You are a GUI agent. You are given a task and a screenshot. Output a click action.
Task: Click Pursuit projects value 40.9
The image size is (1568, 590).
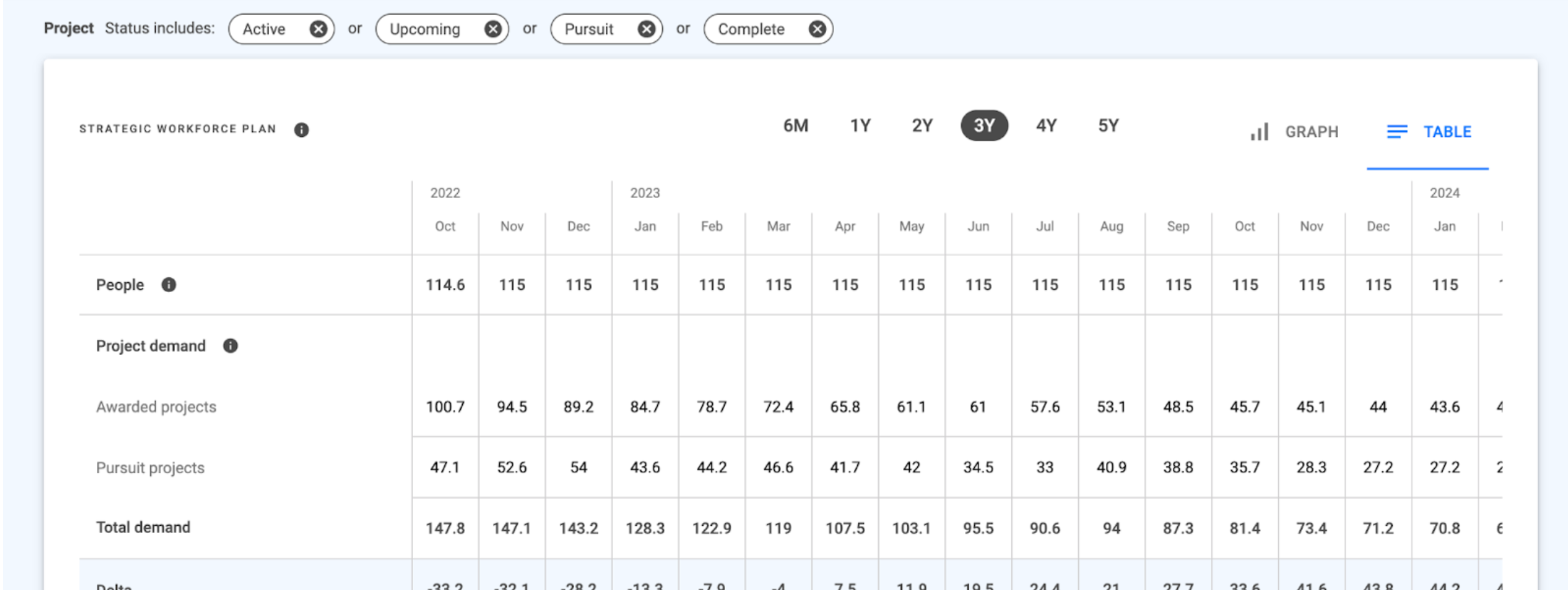pos(1112,467)
